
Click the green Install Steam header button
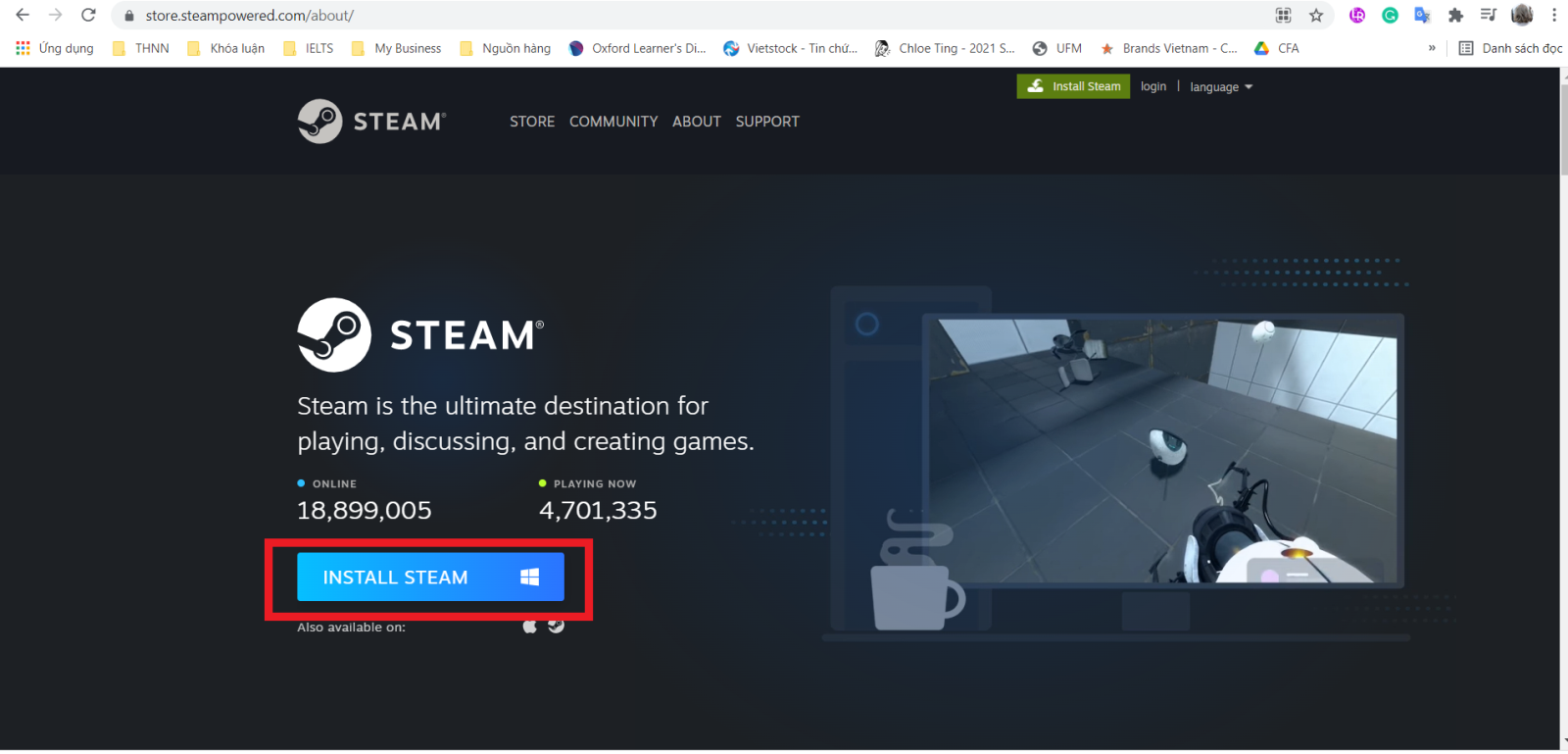(x=1073, y=86)
